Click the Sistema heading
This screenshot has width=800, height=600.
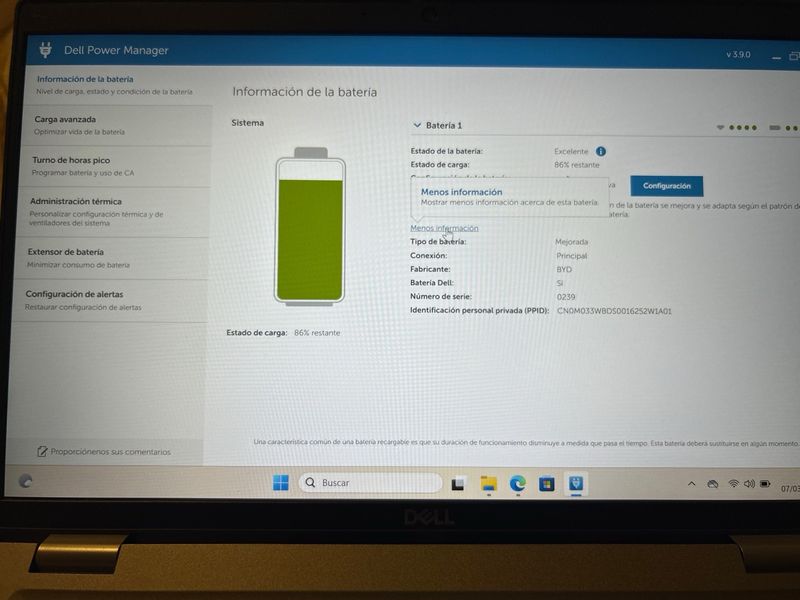[247, 122]
